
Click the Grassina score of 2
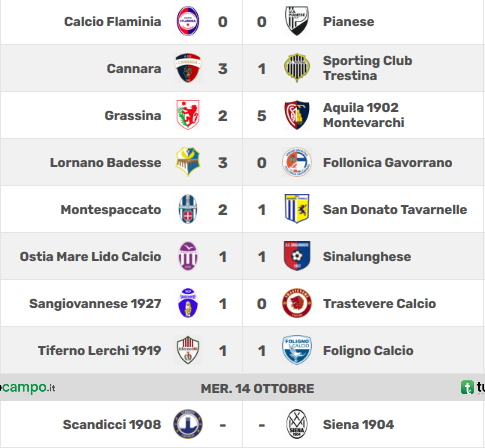[x=222, y=116]
